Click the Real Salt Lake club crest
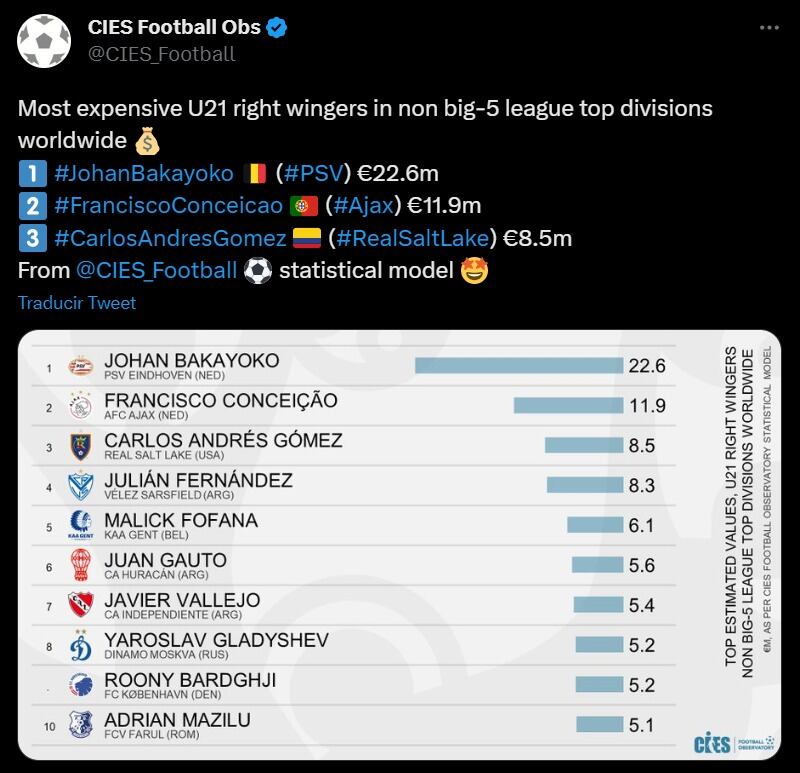This screenshot has width=800, height=773. coord(80,447)
